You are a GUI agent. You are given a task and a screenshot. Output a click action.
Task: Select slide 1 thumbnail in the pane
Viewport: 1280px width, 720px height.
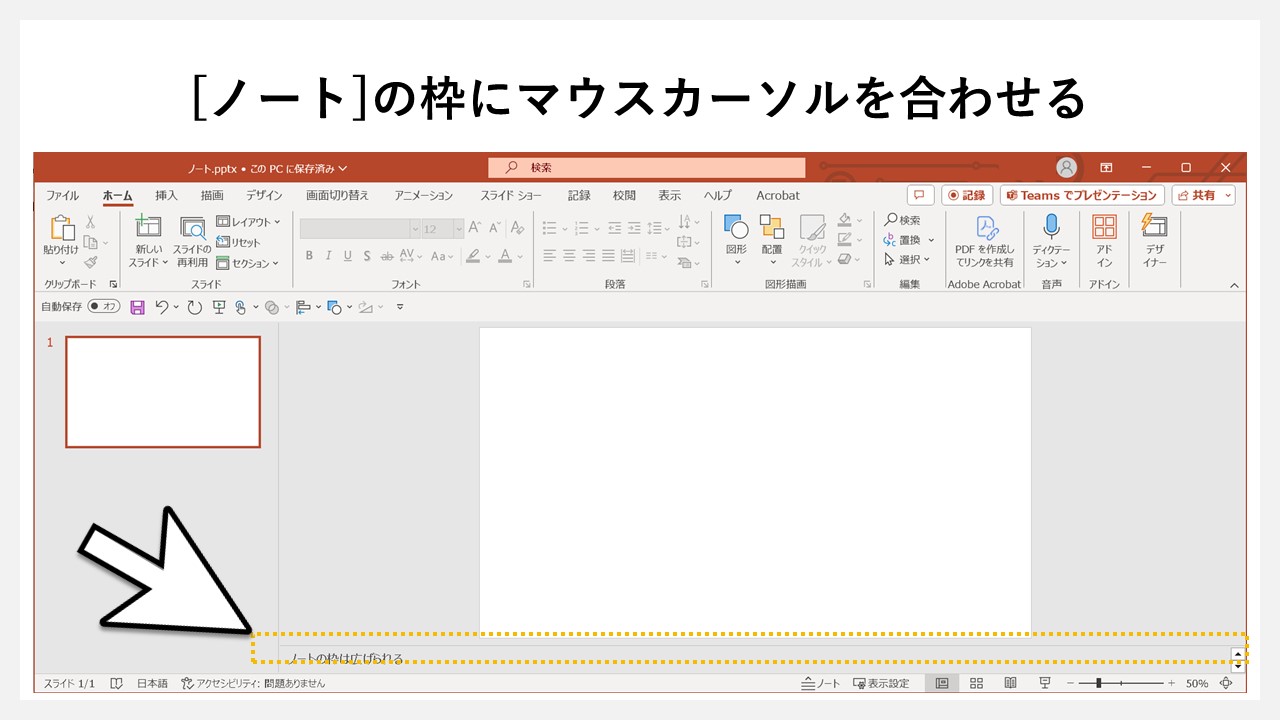point(163,391)
